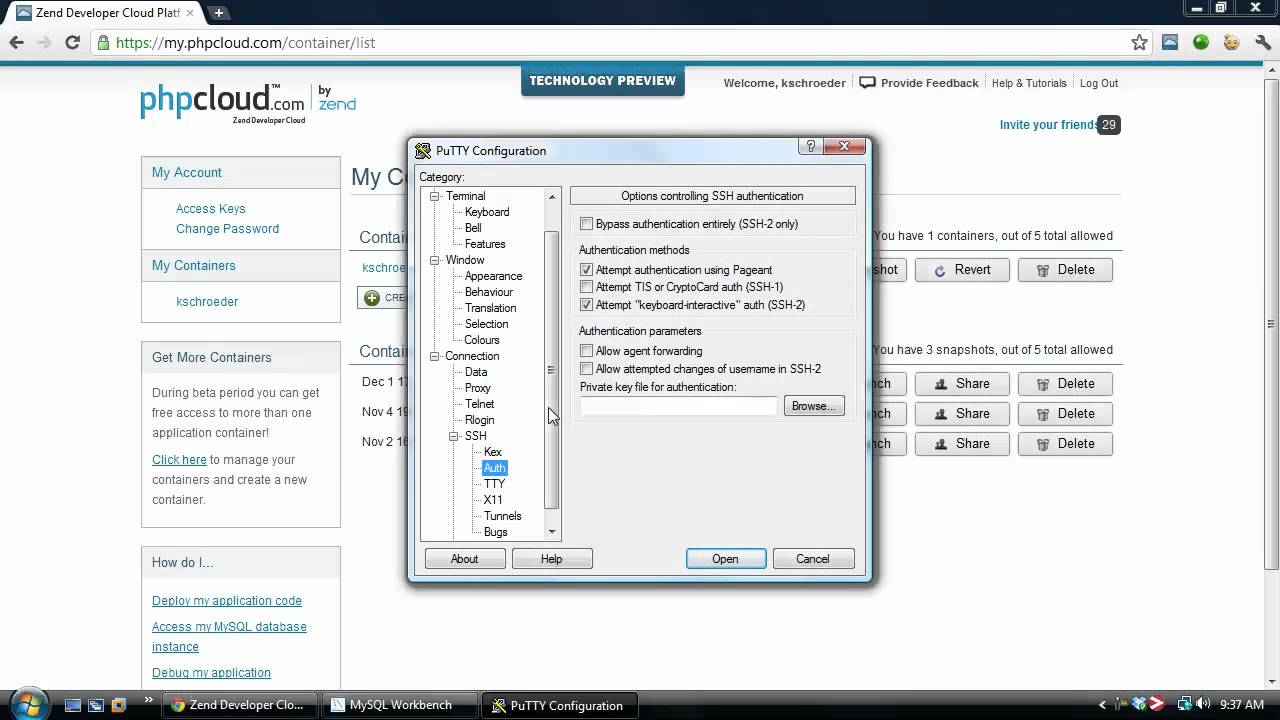Screen dimensions: 1280x720
Task: Click the Switch Windows quick launch icon
Action: tap(96, 705)
